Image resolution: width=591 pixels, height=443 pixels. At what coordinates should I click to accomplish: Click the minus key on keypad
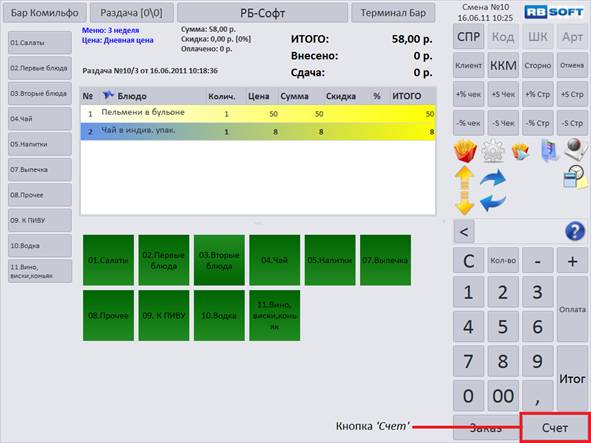[x=537, y=261]
